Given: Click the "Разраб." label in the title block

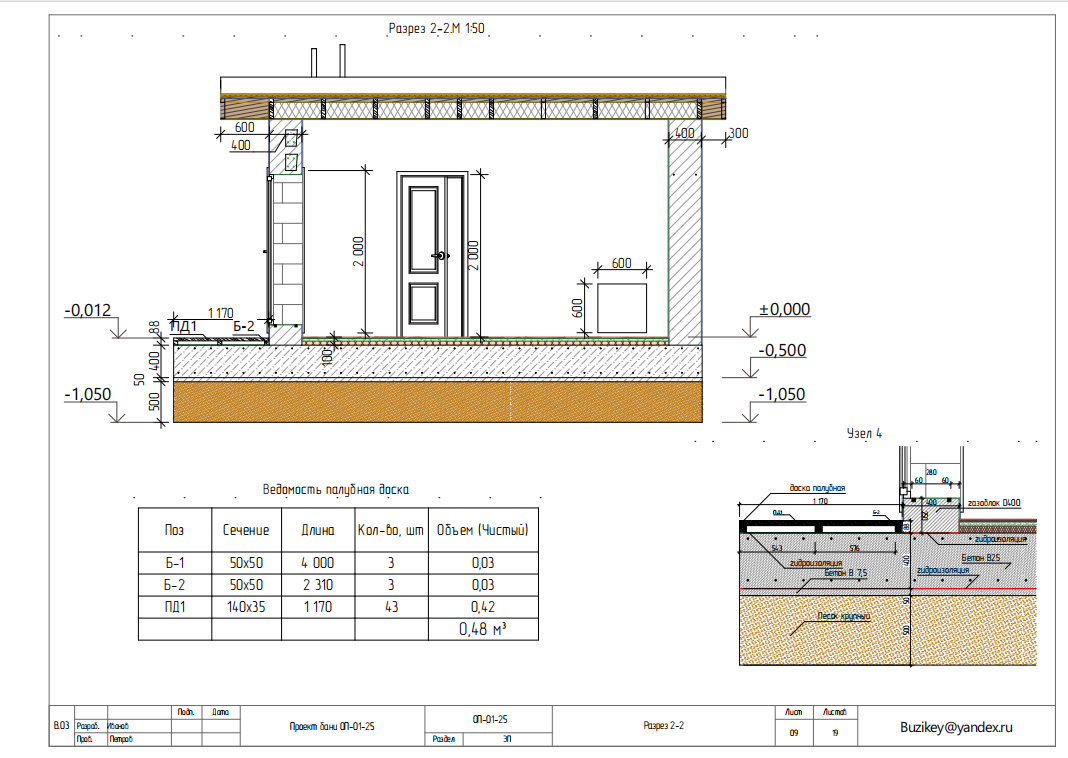Looking at the screenshot, I should pyautogui.click(x=88, y=726).
